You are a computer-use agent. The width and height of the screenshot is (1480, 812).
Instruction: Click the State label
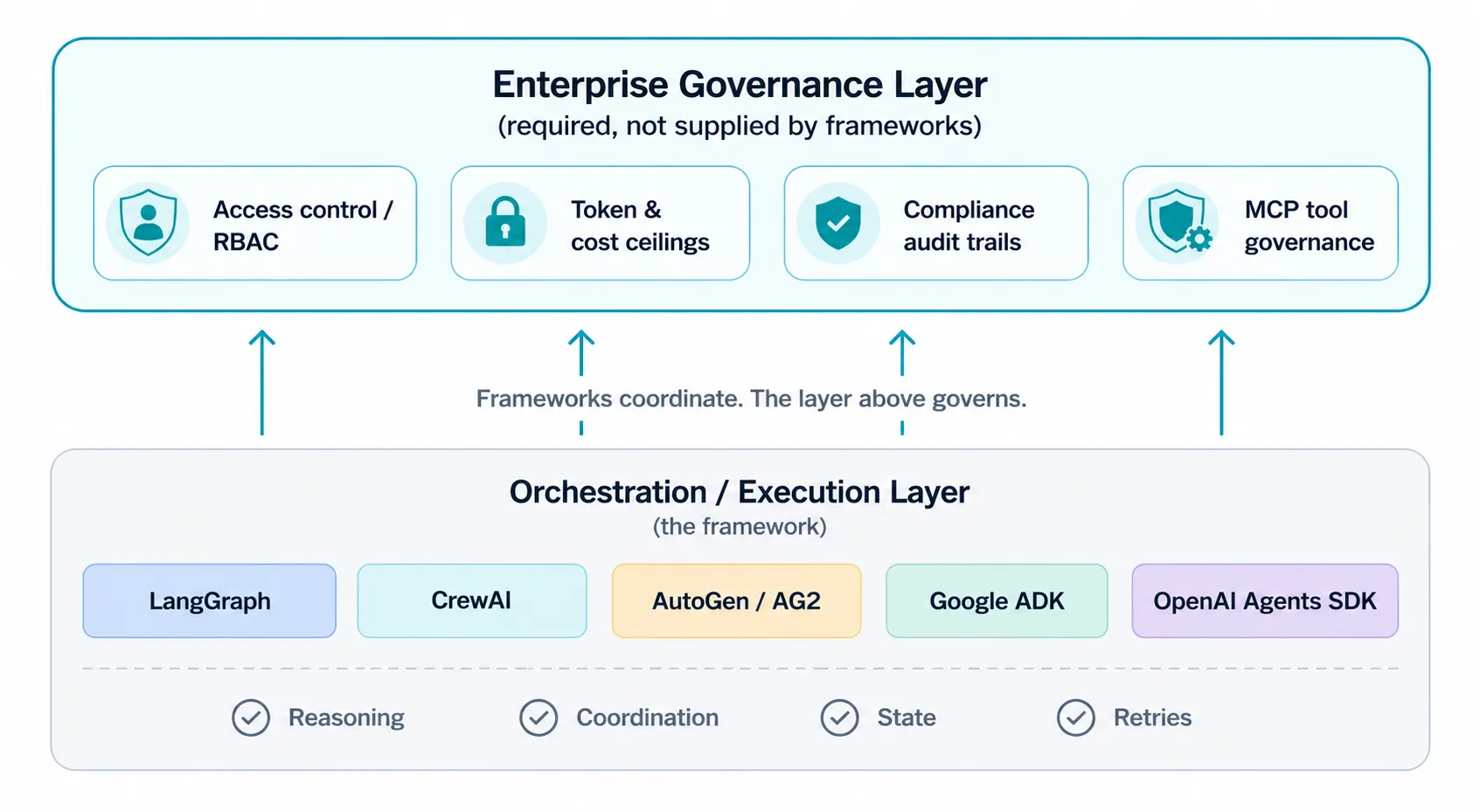907,718
